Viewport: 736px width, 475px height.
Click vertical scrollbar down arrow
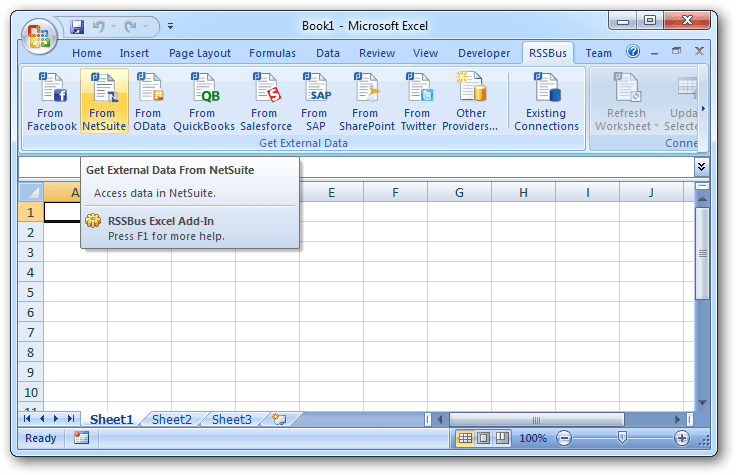702,402
